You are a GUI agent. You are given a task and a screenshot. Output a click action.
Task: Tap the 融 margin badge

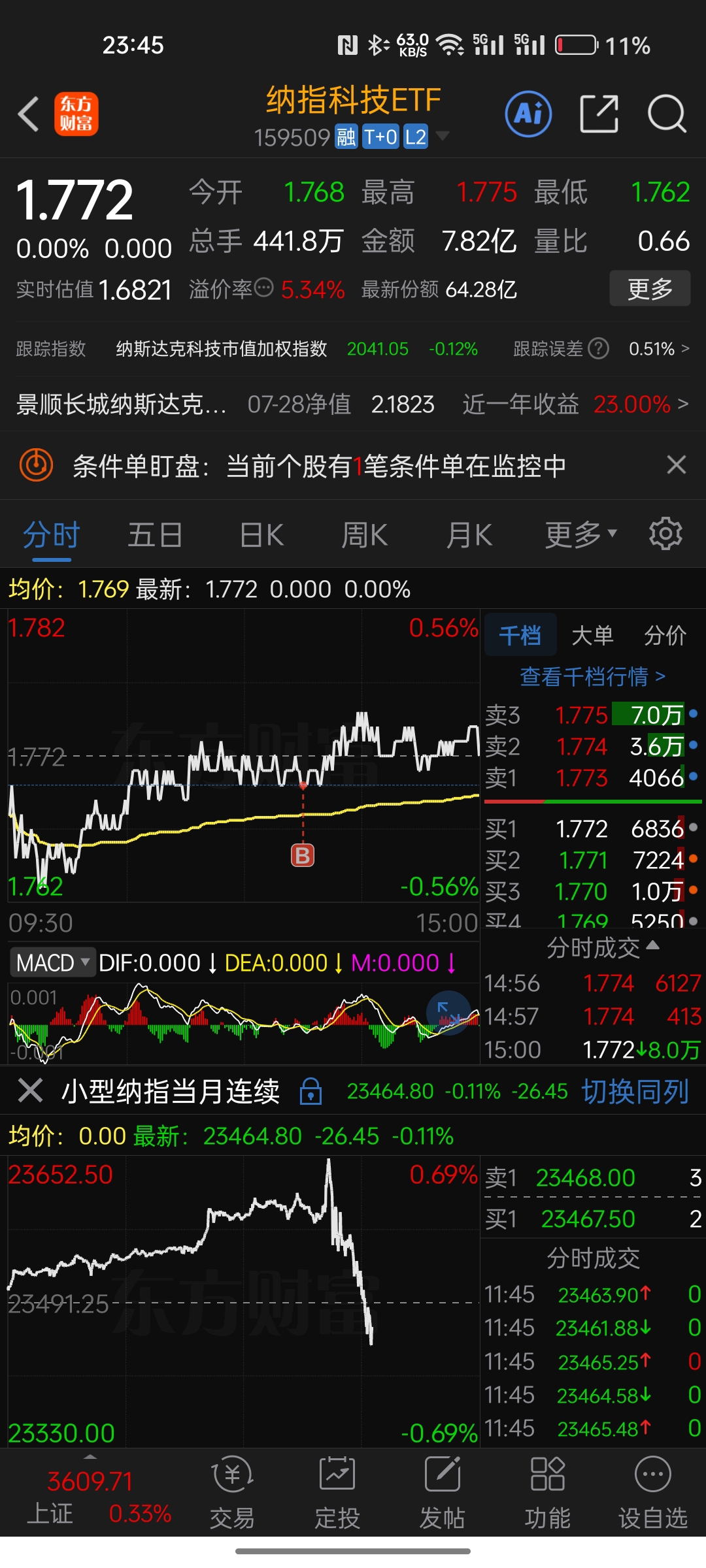tap(346, 137)
